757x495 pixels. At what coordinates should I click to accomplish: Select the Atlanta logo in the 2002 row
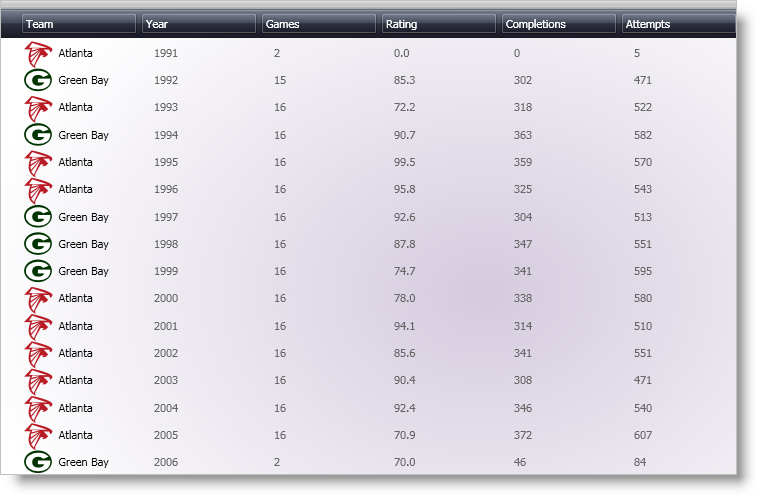click(38, 353)
